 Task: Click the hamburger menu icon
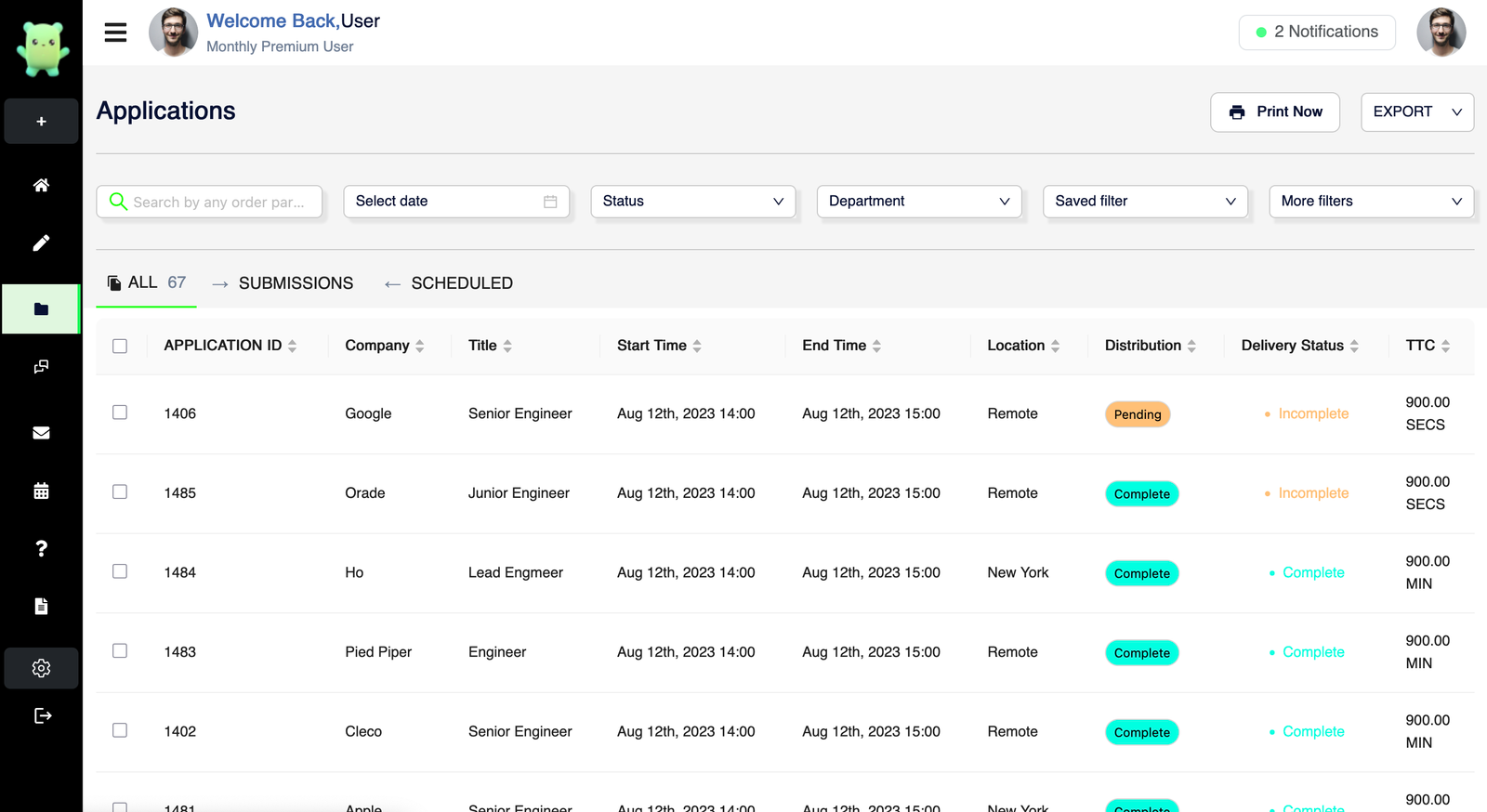(x=115, y=33)
